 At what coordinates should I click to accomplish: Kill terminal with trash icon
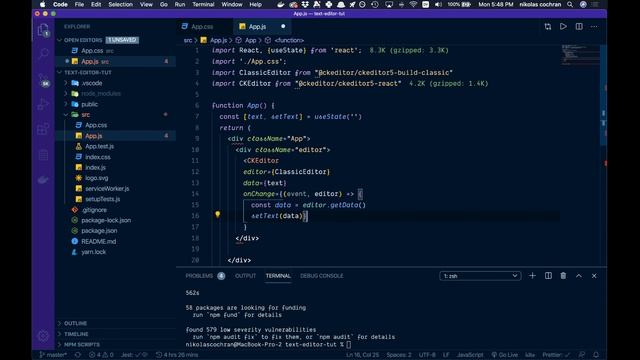563,276
